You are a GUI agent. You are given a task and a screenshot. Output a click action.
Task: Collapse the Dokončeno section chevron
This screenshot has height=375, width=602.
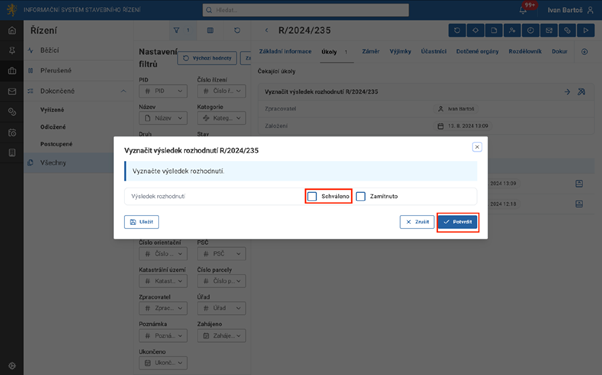tap(123, 91)
